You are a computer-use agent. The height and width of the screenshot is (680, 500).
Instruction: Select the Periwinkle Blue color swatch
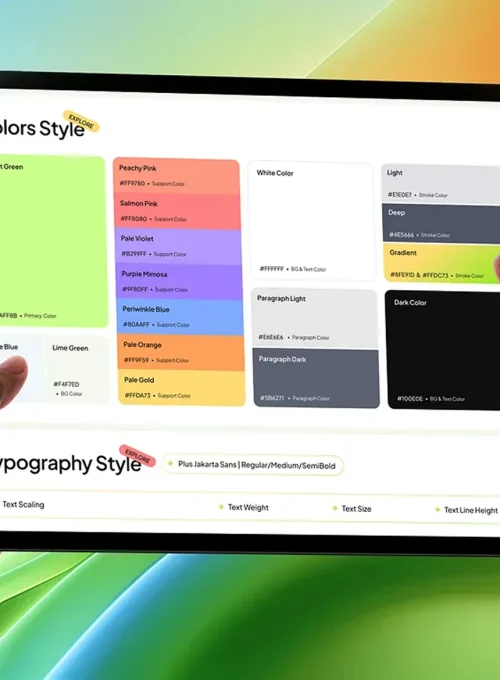pyautogui.click(x=180, y=317)
